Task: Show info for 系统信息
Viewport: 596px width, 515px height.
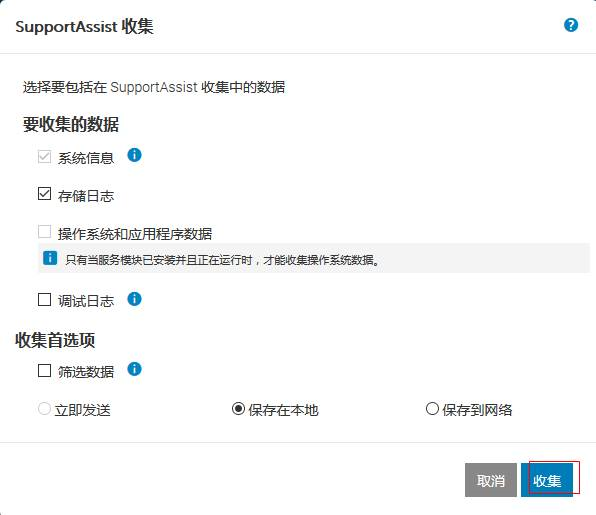Action: click(134, 155)
